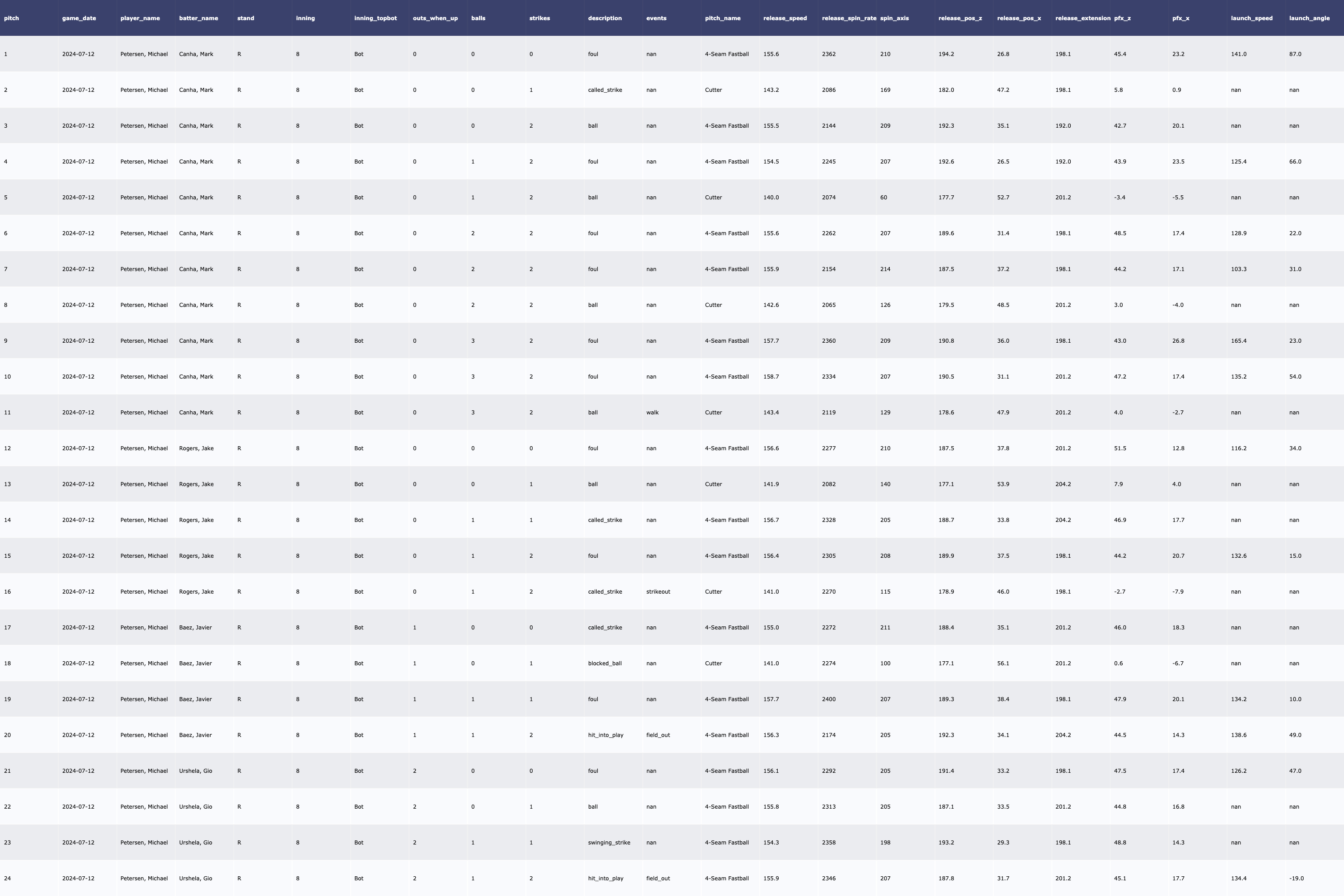The width and height of the screenshot is (1344, 896).
Task: Click the pfx_x column header
Action: pyautogui.click(x=1180, y=18)
